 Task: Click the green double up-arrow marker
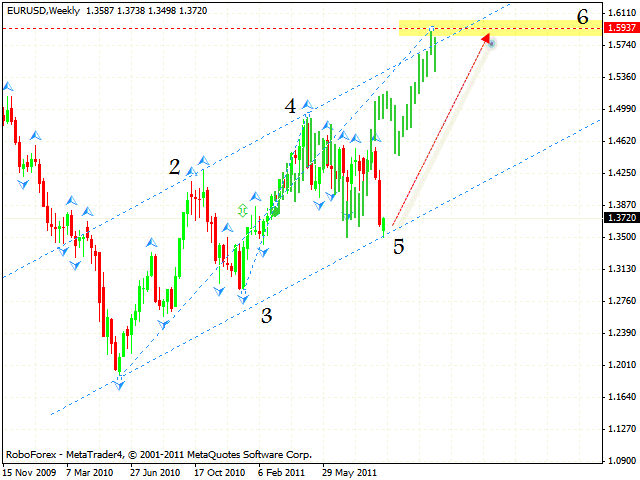click(x=242, y=210)
